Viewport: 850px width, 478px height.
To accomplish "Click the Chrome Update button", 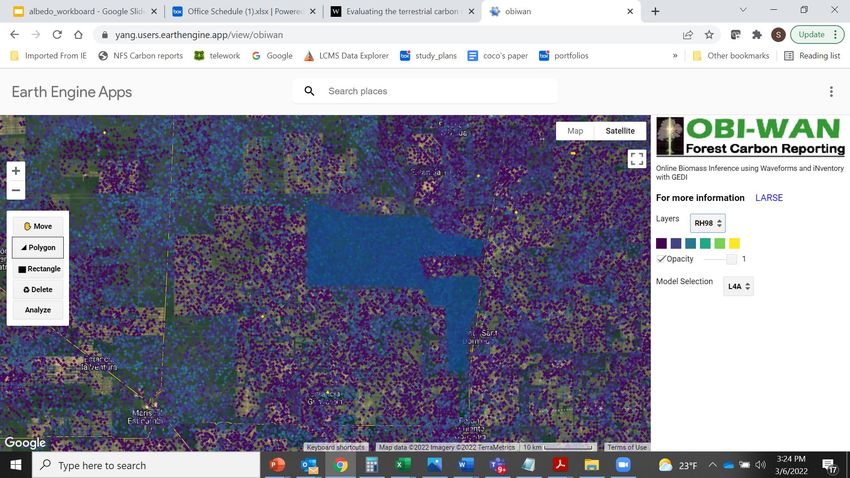I will tap(817, 35).
